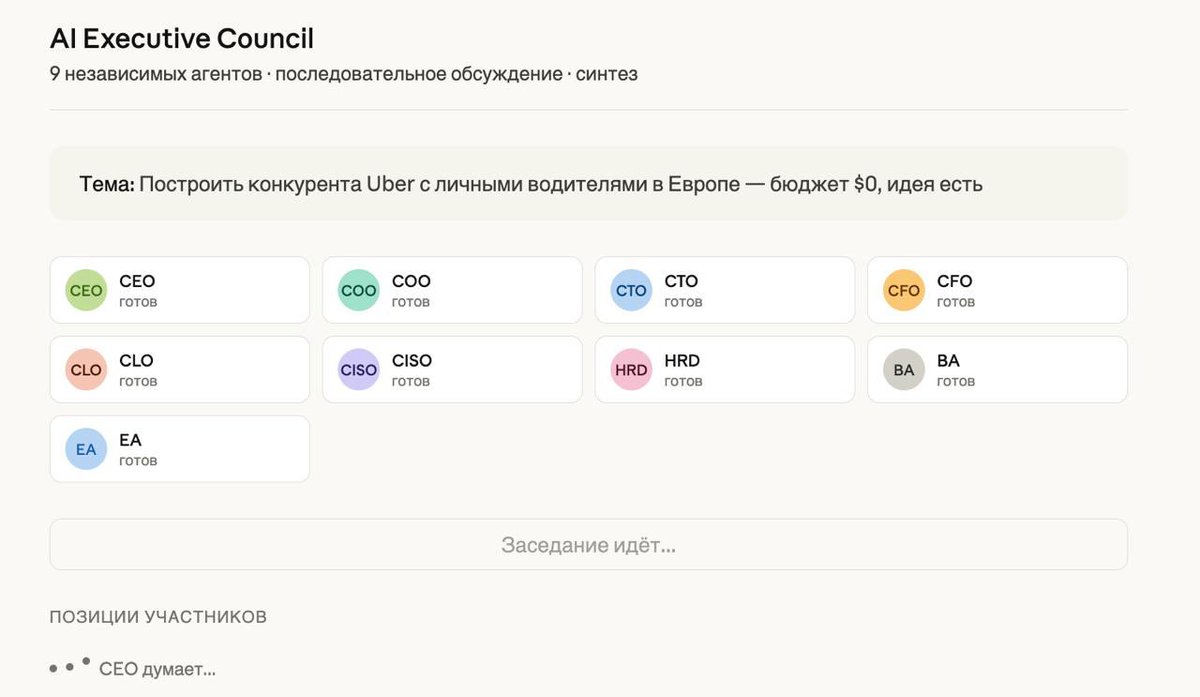Screen dimensions: 1200x697
Task: Select the CTO agent card
Action: (724, 290)
